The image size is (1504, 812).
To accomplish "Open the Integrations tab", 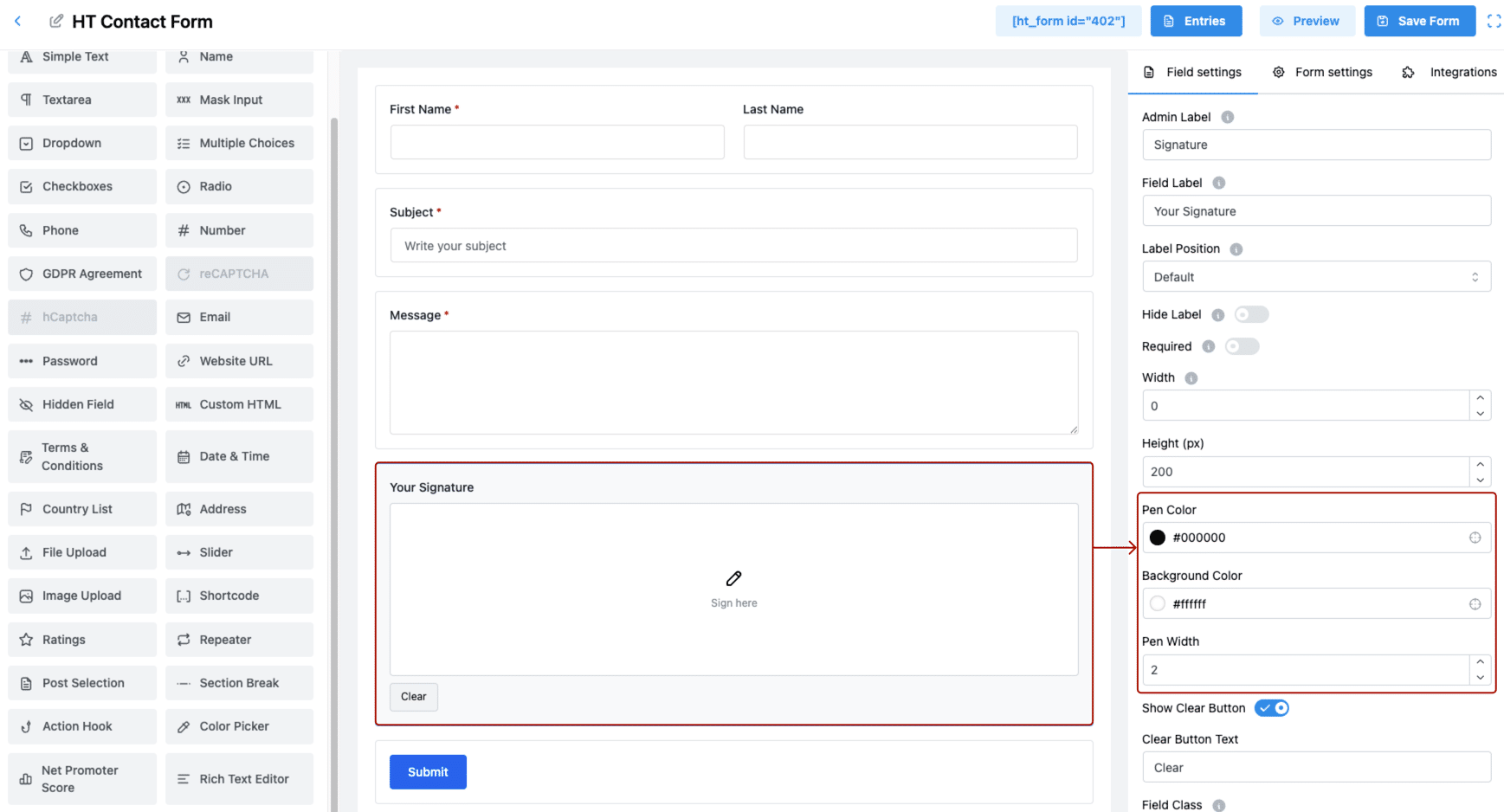I will coord(1462,72).
